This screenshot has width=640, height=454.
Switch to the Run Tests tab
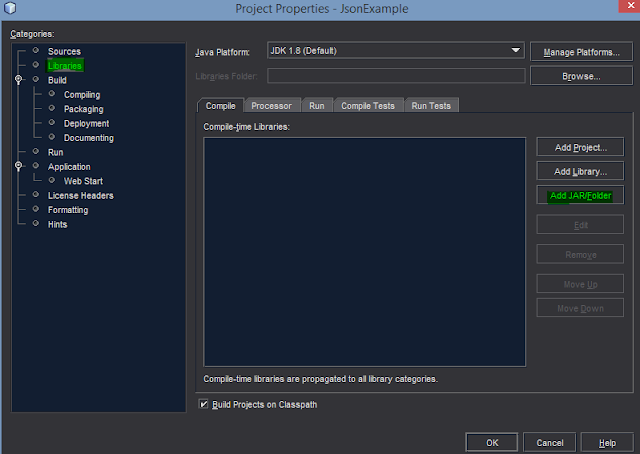[x=431, y=106]
